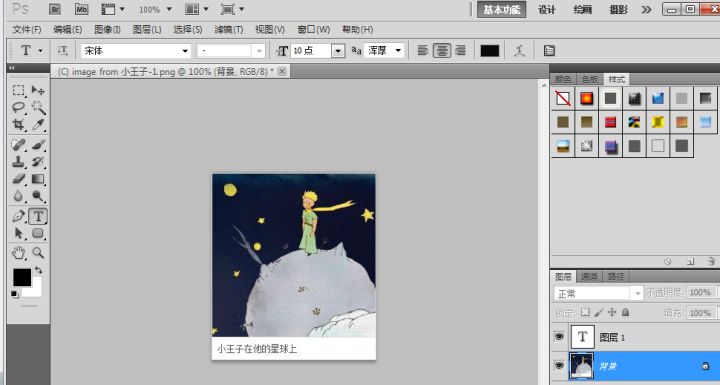The height and width of the screenshot is (385, 720).
Task: Switch to the 色板 tab
Action: coord(590,79)
